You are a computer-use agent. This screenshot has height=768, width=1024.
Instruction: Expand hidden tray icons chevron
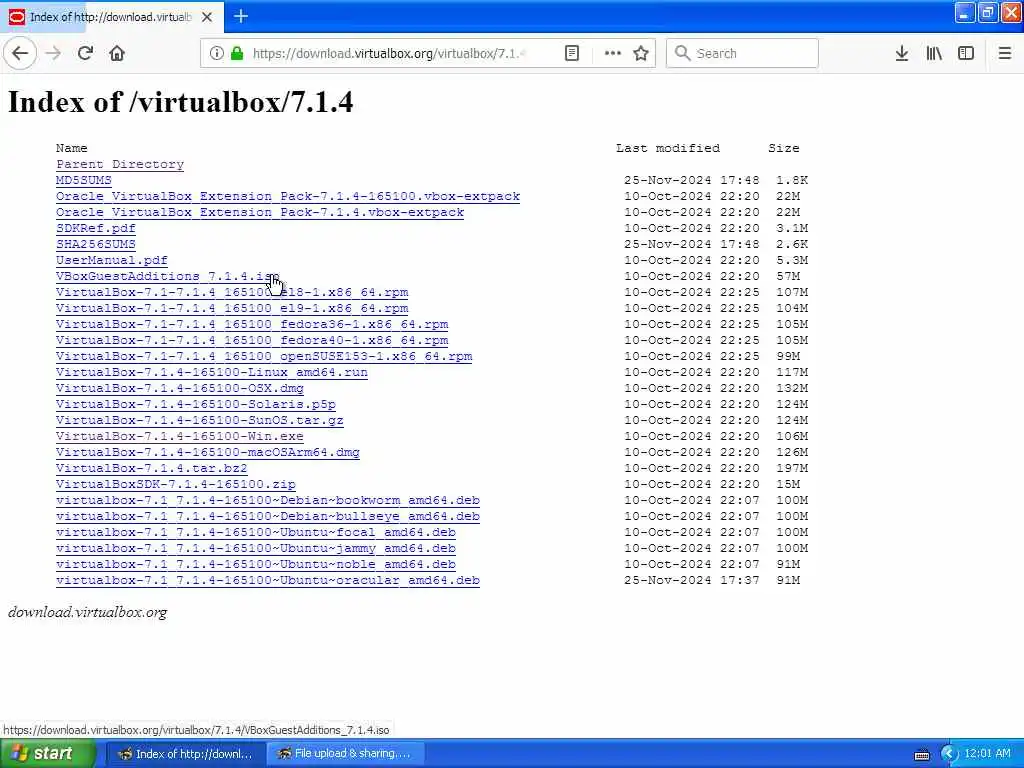click(x=948, y=754)
